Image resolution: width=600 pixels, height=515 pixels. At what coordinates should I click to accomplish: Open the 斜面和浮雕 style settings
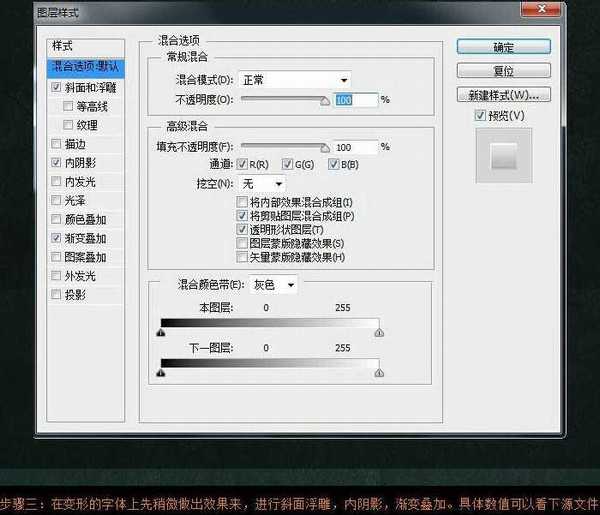90,88
